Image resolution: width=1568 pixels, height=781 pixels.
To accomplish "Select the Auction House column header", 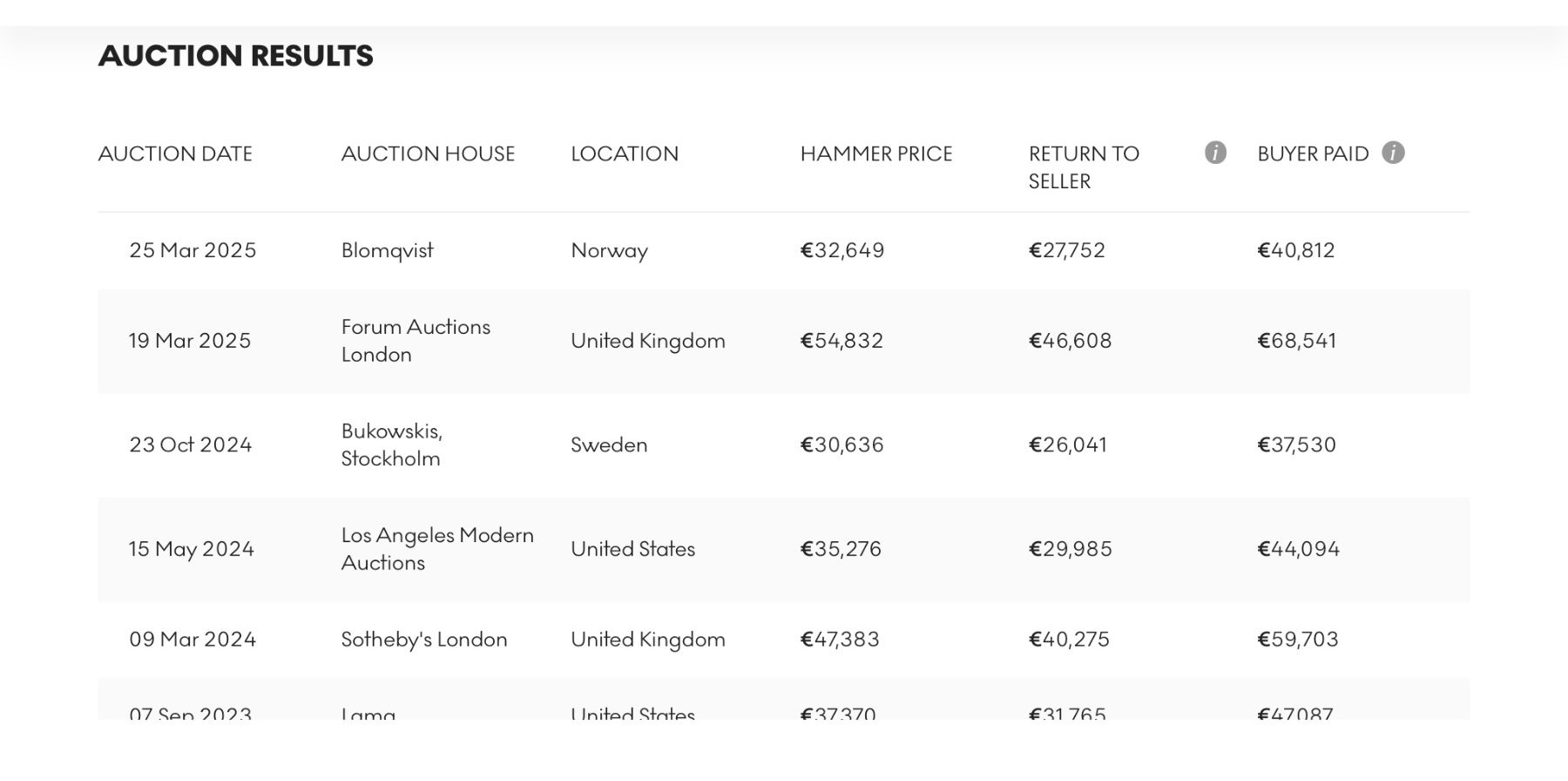I will point(428,153).
